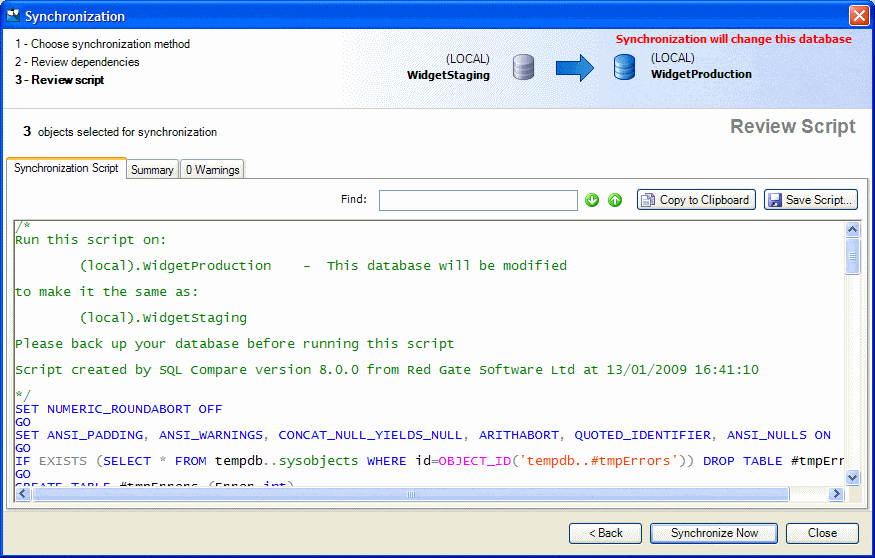875x558 pixels.
Task: Focus the Find text field
Action: click(478, 200)
